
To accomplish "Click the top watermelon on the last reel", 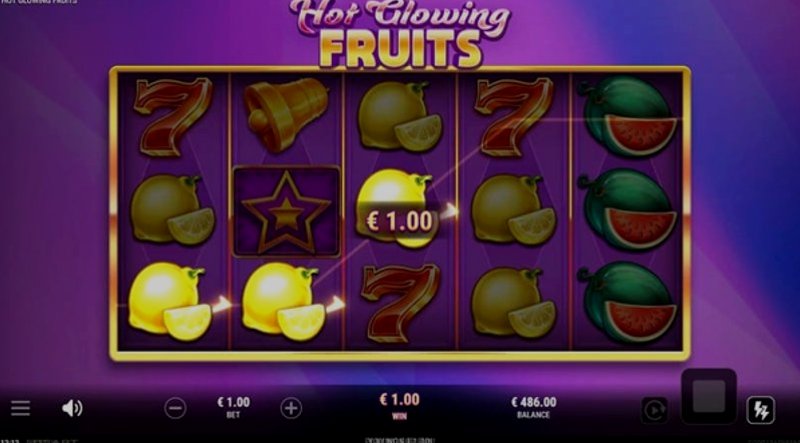I will 629,116.
